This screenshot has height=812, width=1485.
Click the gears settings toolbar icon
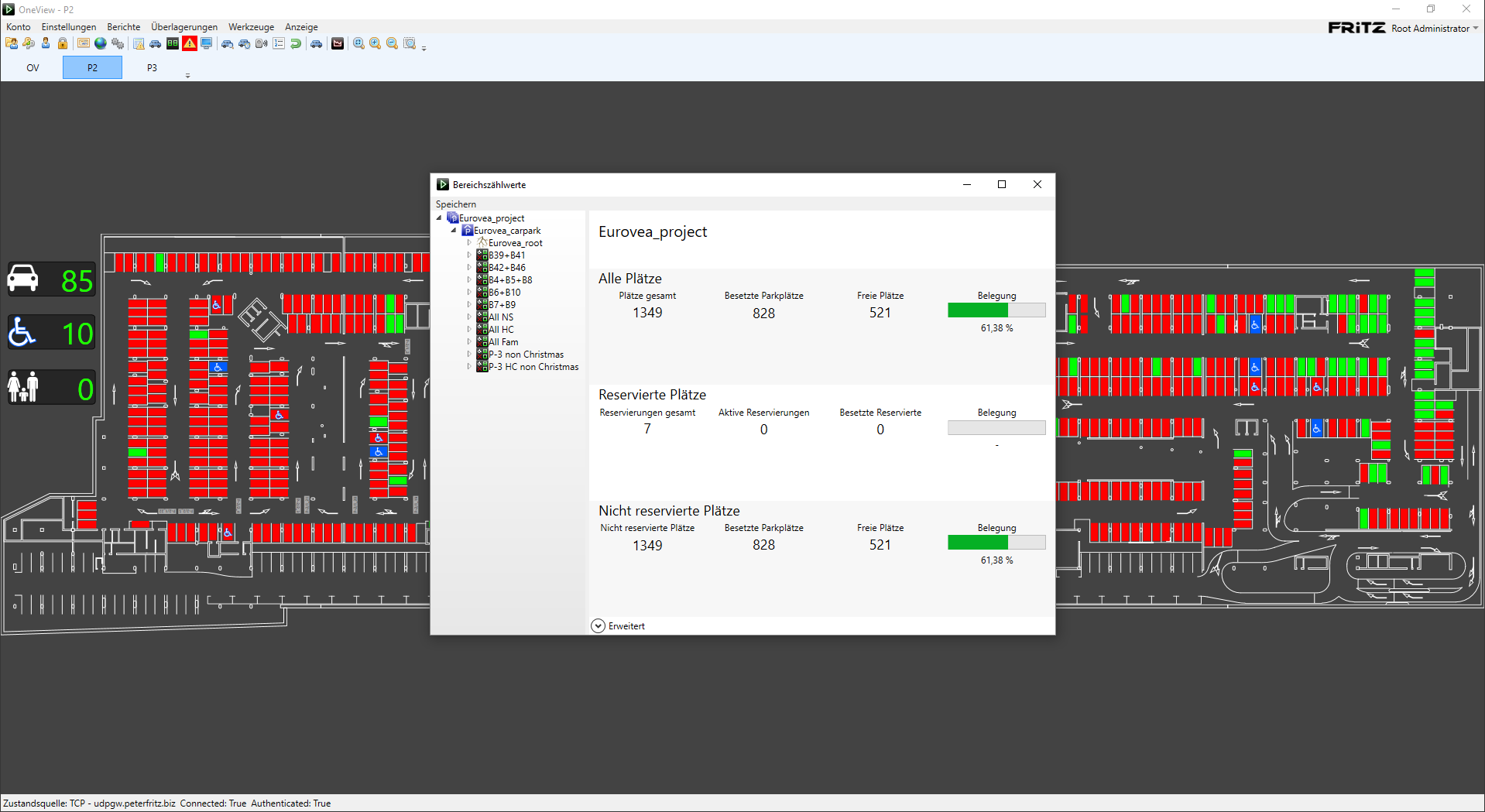tap(118, 43)
